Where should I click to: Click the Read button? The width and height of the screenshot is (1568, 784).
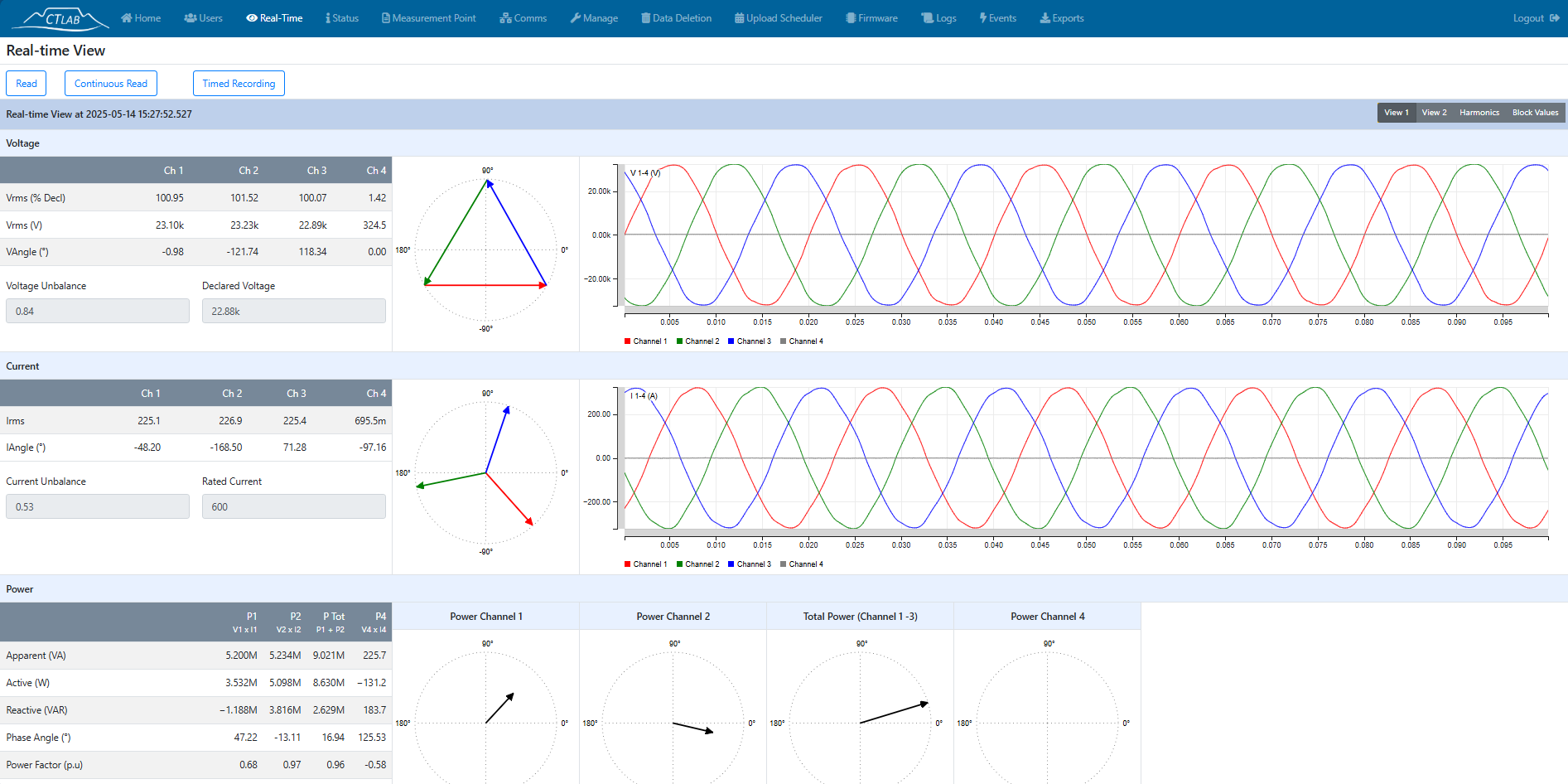27,84
